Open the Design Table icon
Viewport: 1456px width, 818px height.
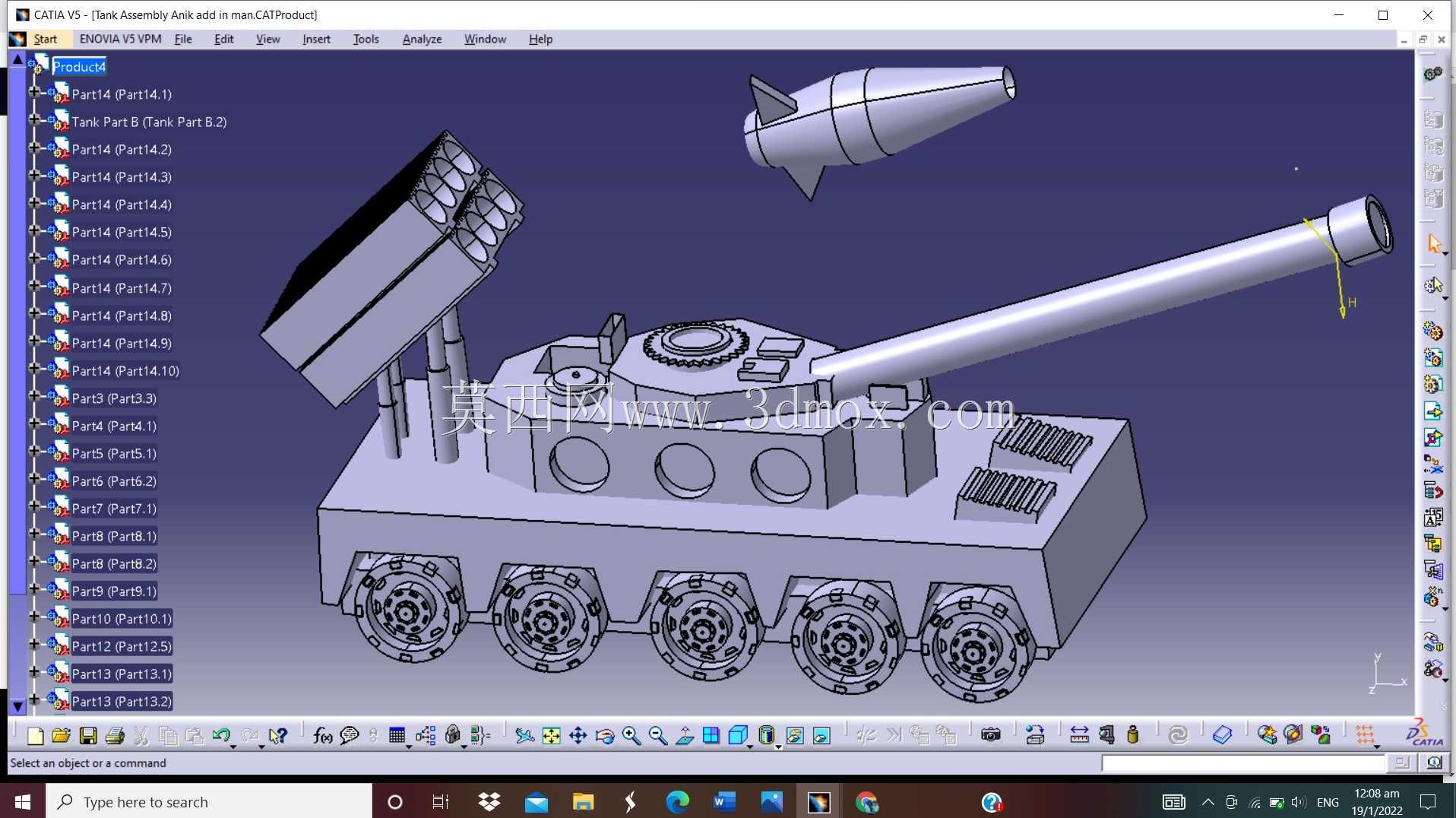coord(397,735)
